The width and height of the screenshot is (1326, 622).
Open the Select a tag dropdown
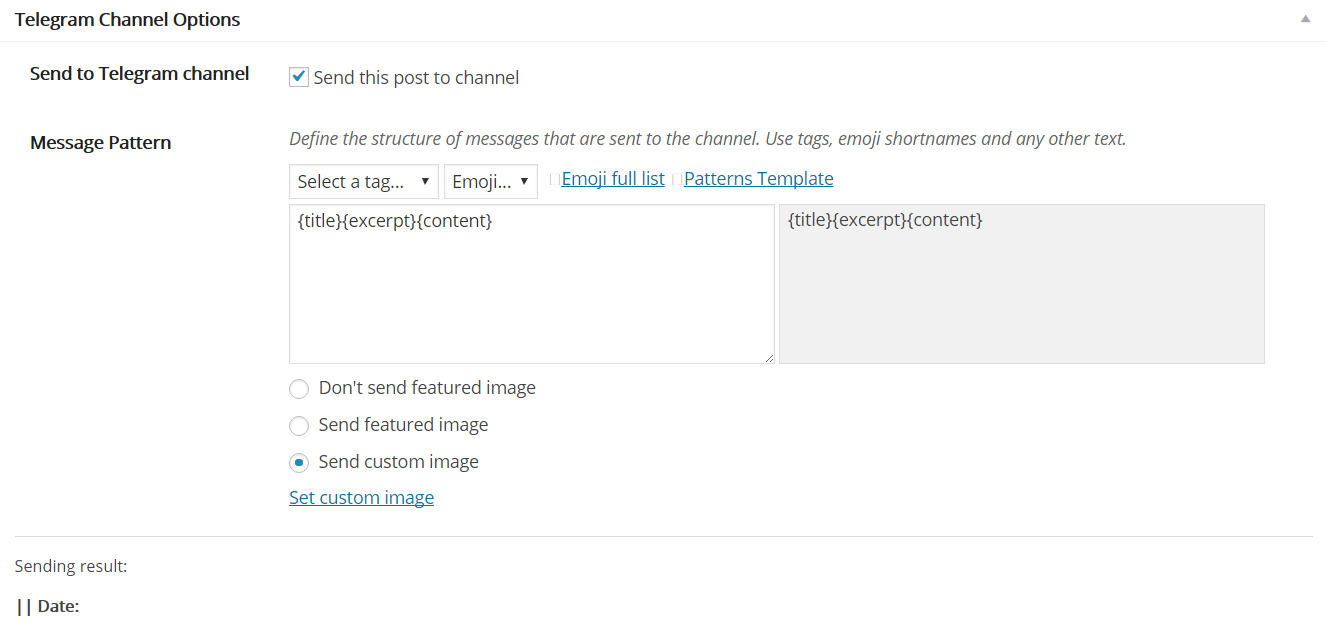click(x=364, y=181)
